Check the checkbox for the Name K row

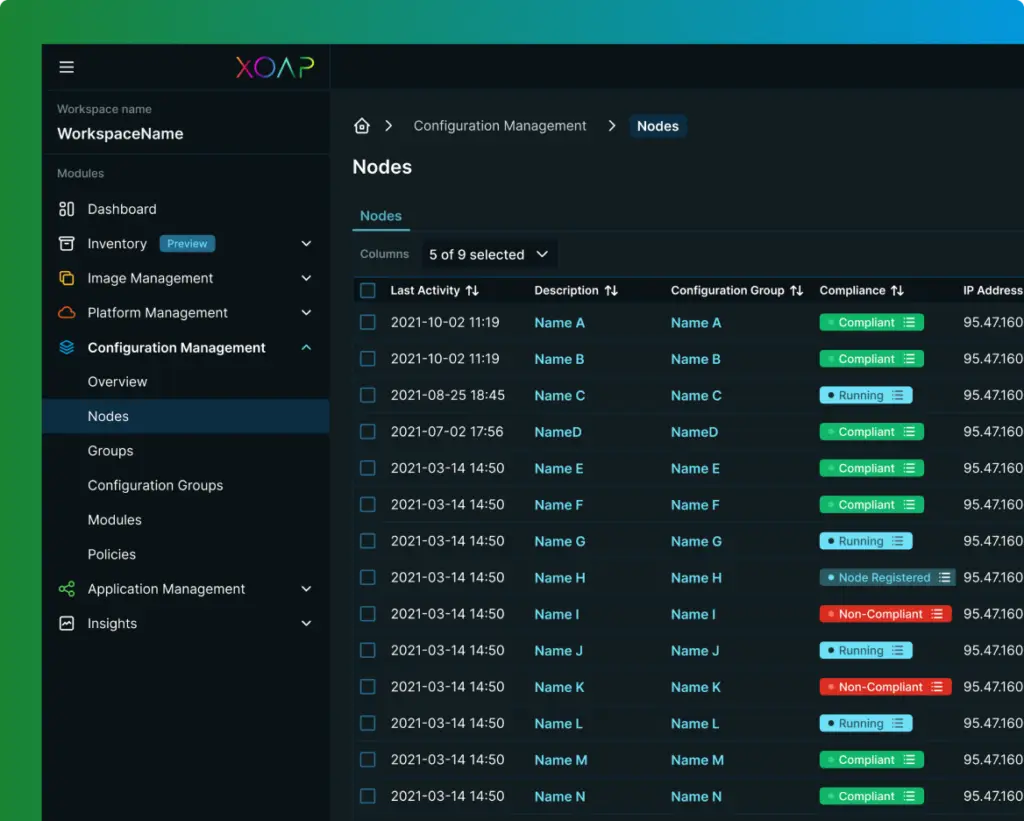pyautogui.click(x=367, y=687)
